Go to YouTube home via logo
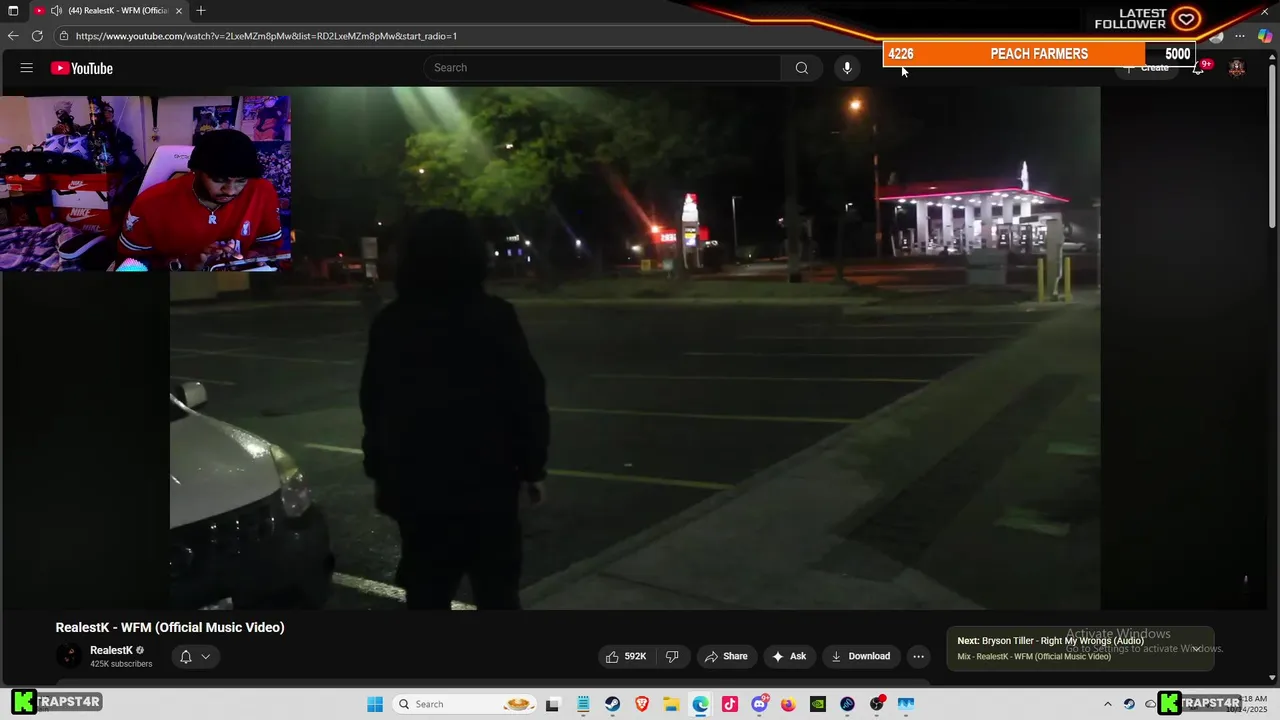1280x720 pixels. (82, 68)
